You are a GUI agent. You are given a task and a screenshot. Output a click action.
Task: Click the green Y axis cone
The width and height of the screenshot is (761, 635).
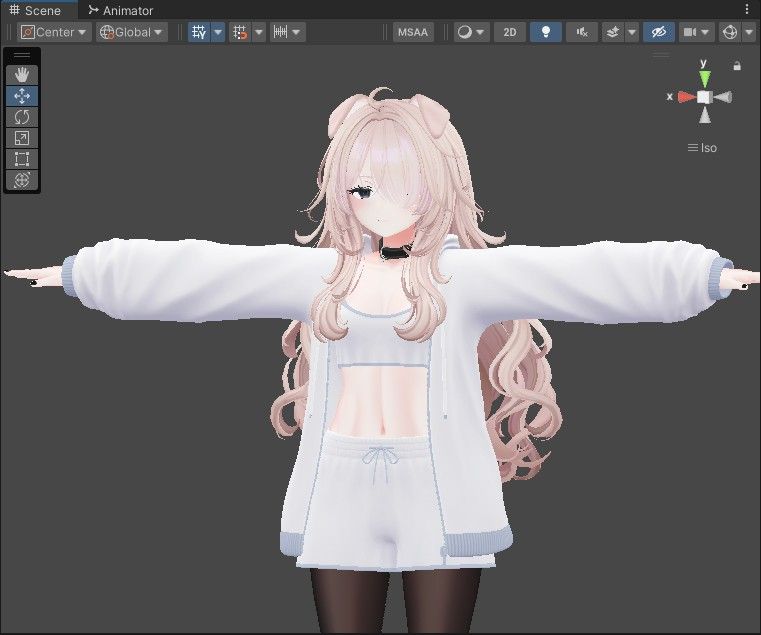(x=705, y=78)
